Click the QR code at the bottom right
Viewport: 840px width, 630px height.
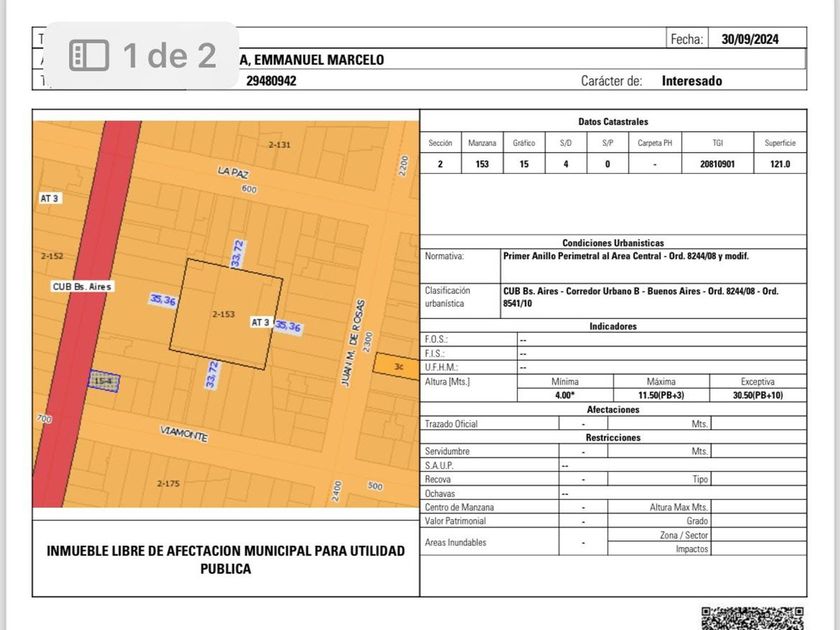point(752,618)
